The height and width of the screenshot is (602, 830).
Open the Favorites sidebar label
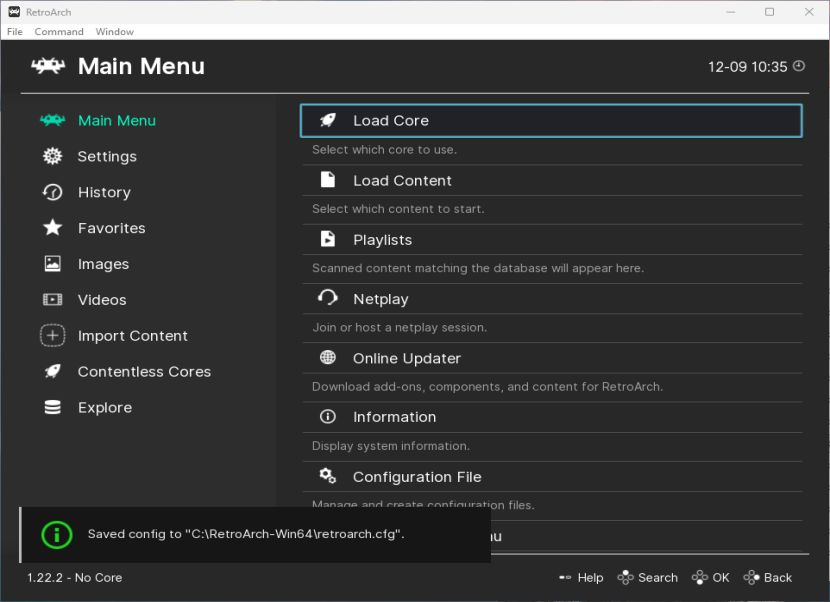point(112,228)
